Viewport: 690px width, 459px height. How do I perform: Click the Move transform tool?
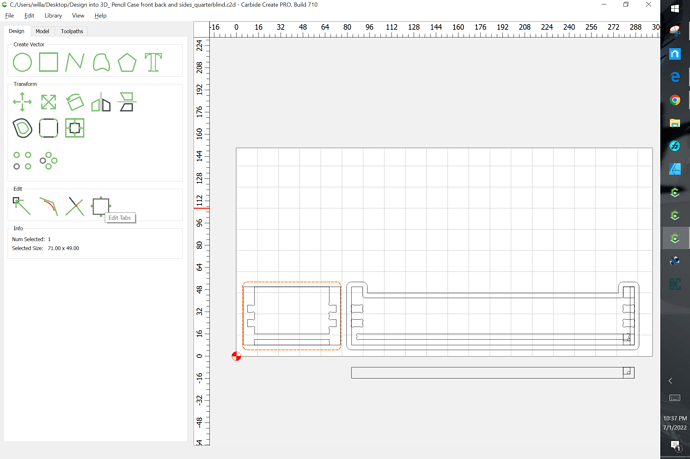(x=22, y=102)
